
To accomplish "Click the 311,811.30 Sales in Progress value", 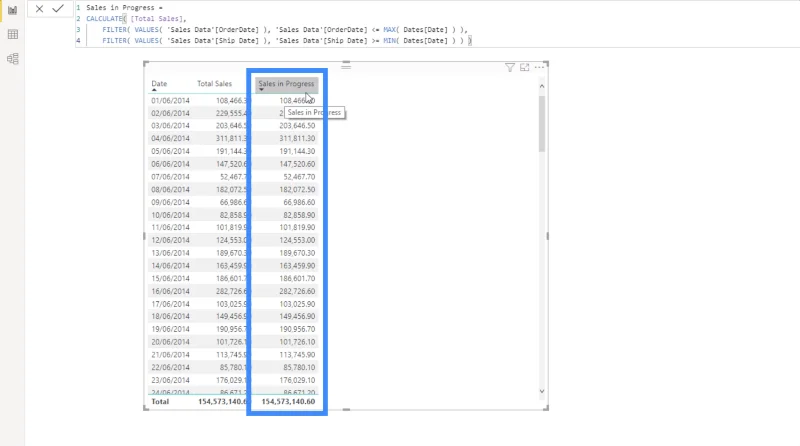I will pyautogui.click(x=297, y=138).
